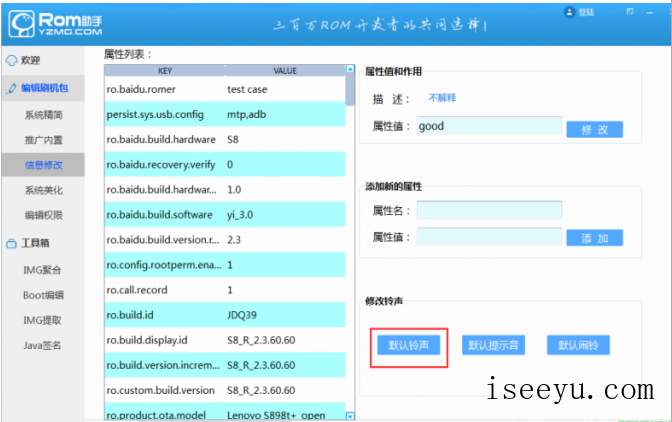Screen dimensions: 672x422
Task: Select the 'ro.baidu.romer' row
Action: (x=225, y=89)
